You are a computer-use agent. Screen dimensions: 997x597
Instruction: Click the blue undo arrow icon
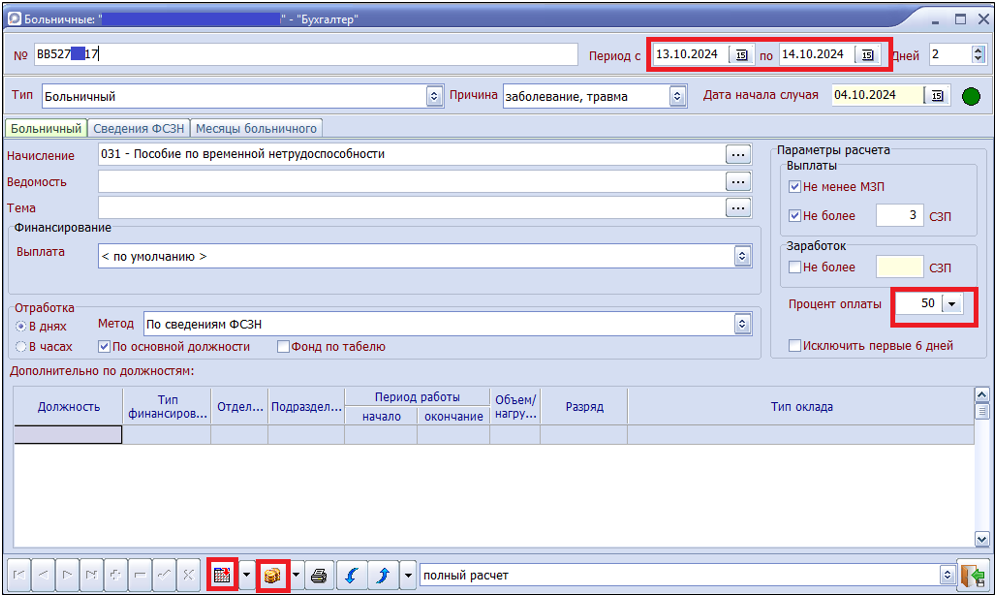[x=350, y=576]
